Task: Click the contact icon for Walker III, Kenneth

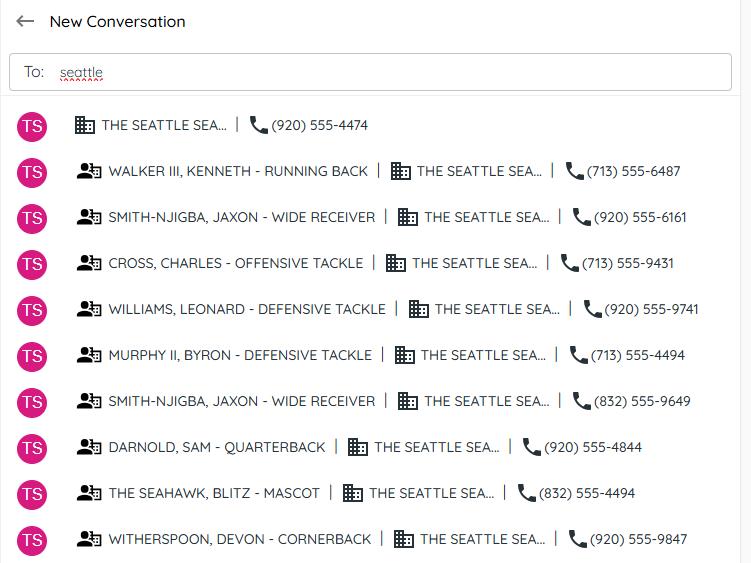Action: (89, 171)
